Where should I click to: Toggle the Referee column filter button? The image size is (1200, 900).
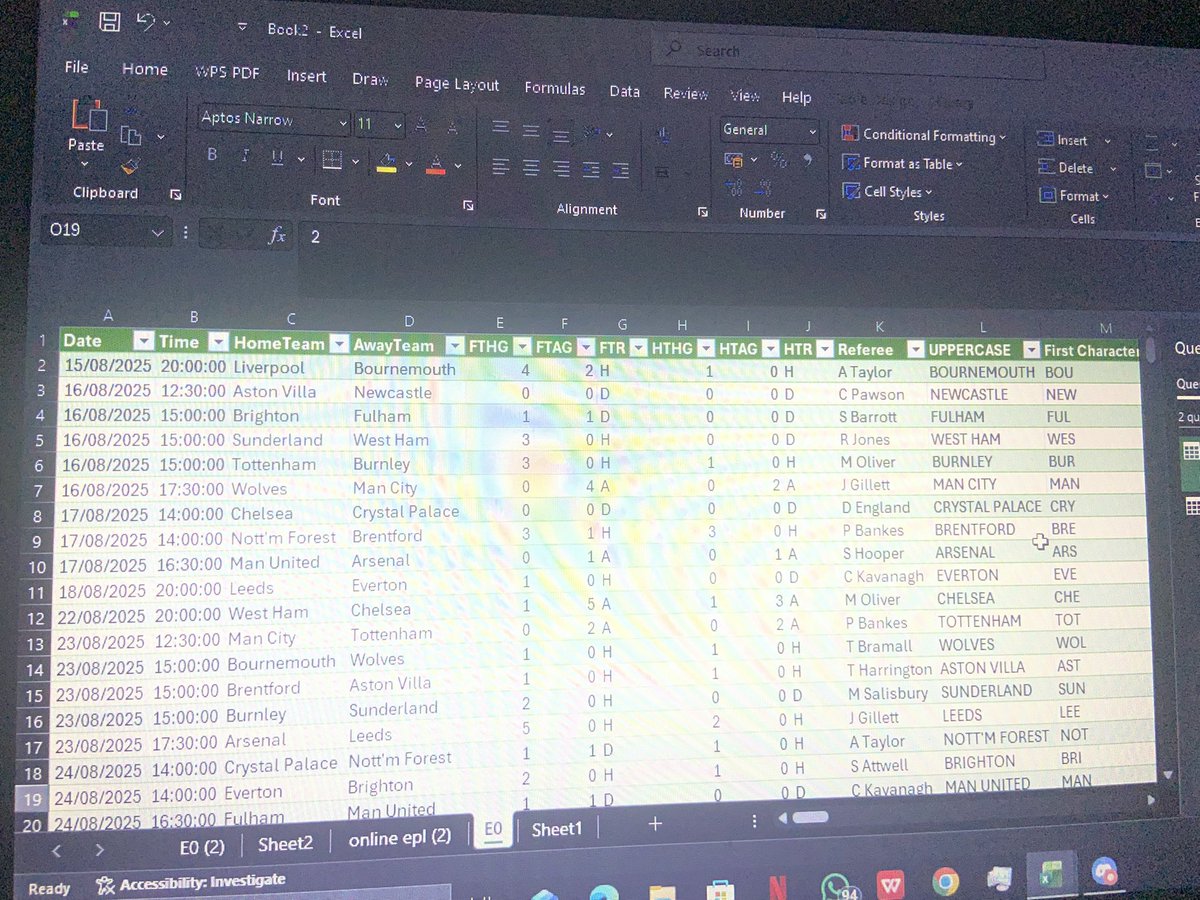click(x=914, y=349)
